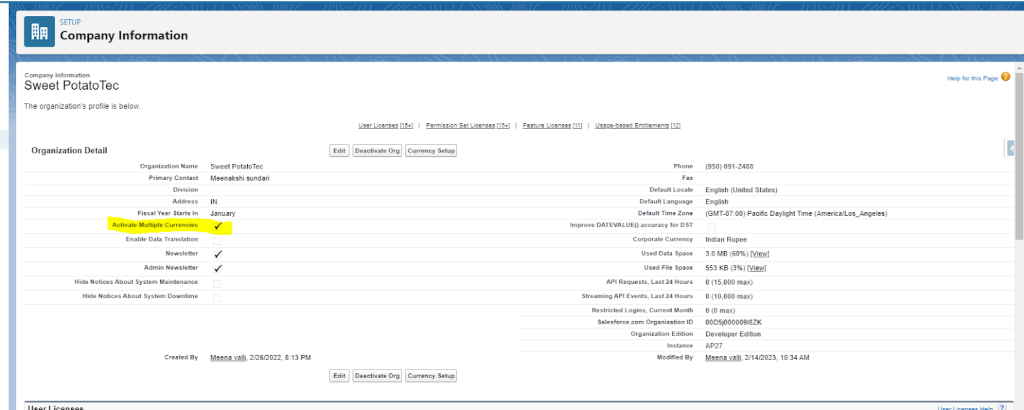Jump to Usage-based Entitlements link

638,125
